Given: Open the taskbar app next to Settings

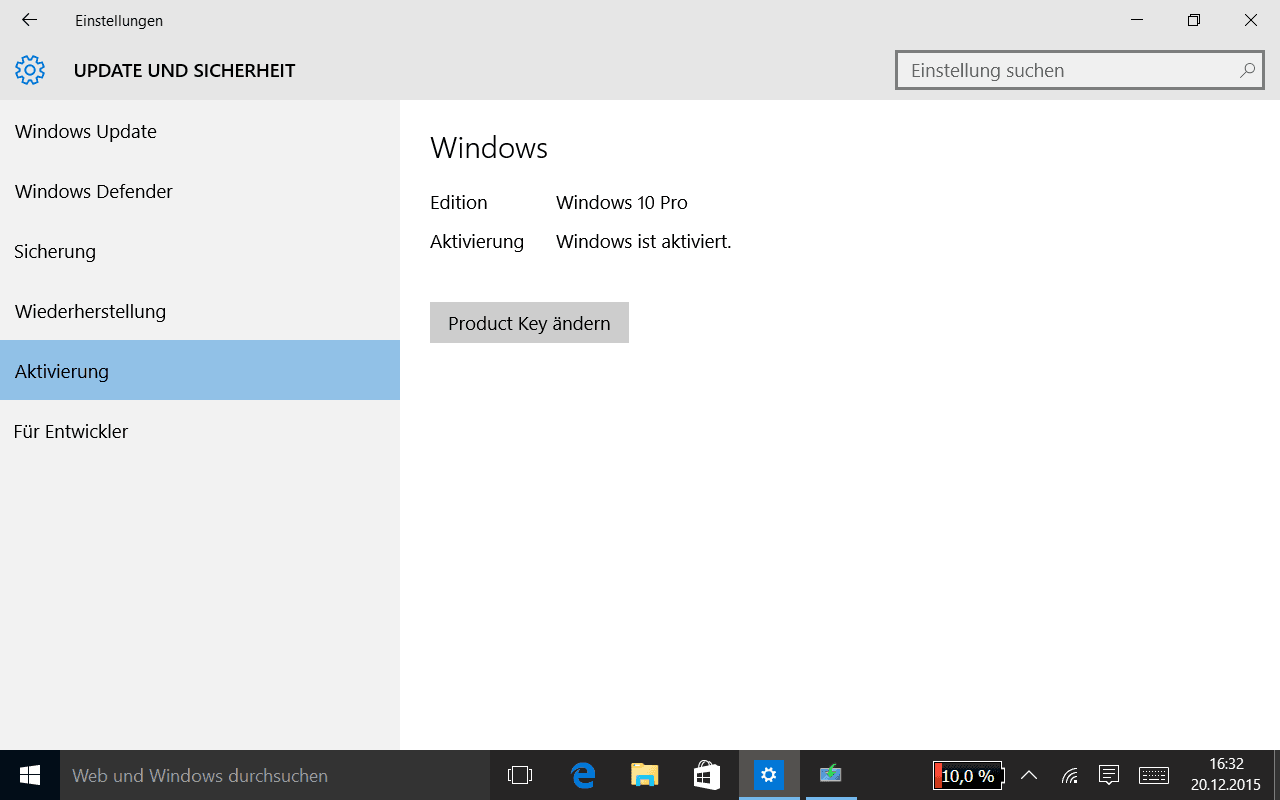Looking at the screenshot, I should click(831, 775).
